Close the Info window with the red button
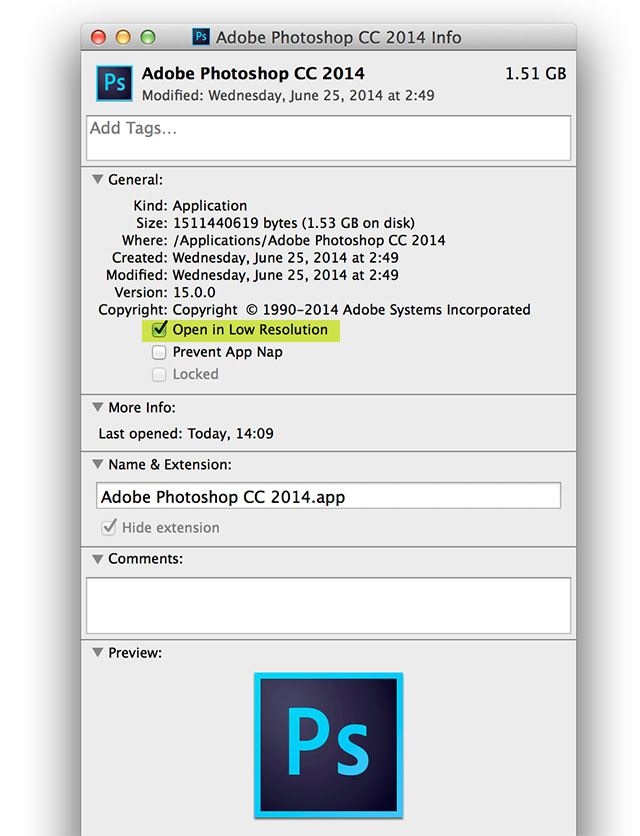 (x=99, y=37)
